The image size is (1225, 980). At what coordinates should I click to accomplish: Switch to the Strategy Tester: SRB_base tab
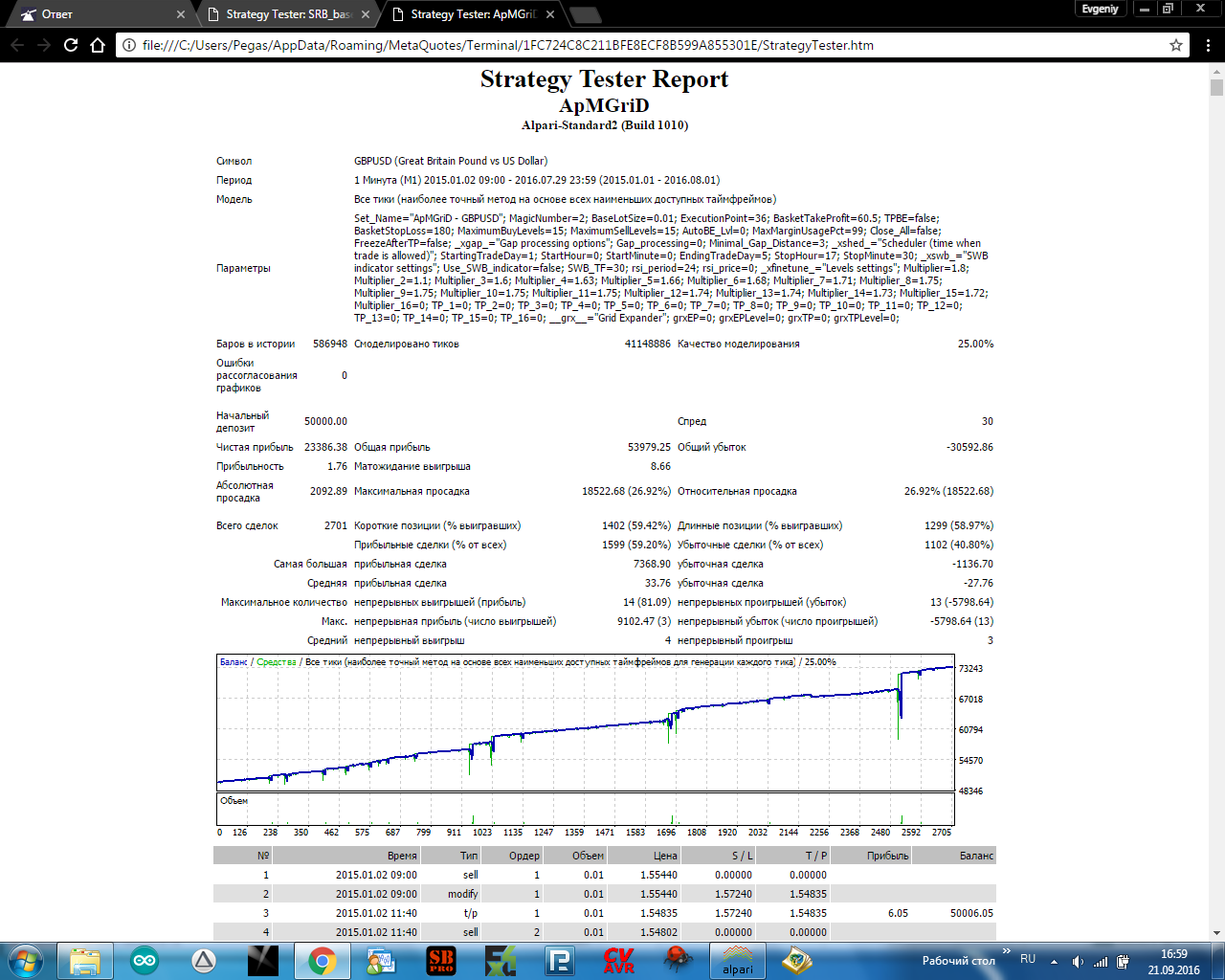pos(289,14)
